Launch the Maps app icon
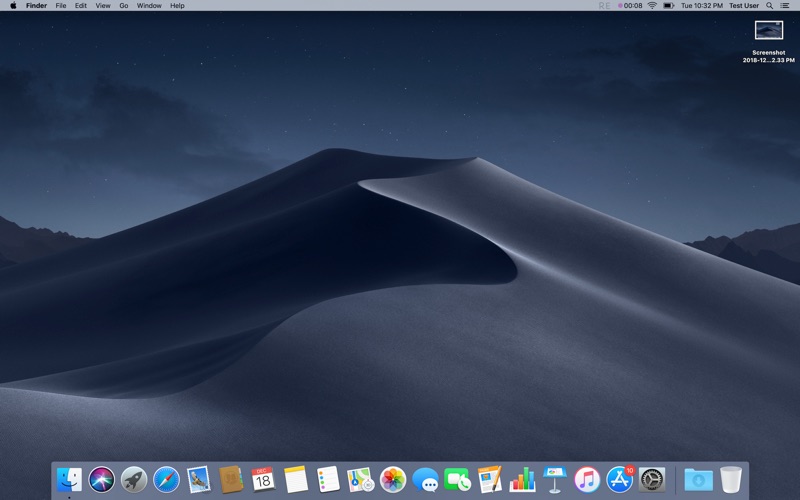800x500 pixels. pos(361,480)
